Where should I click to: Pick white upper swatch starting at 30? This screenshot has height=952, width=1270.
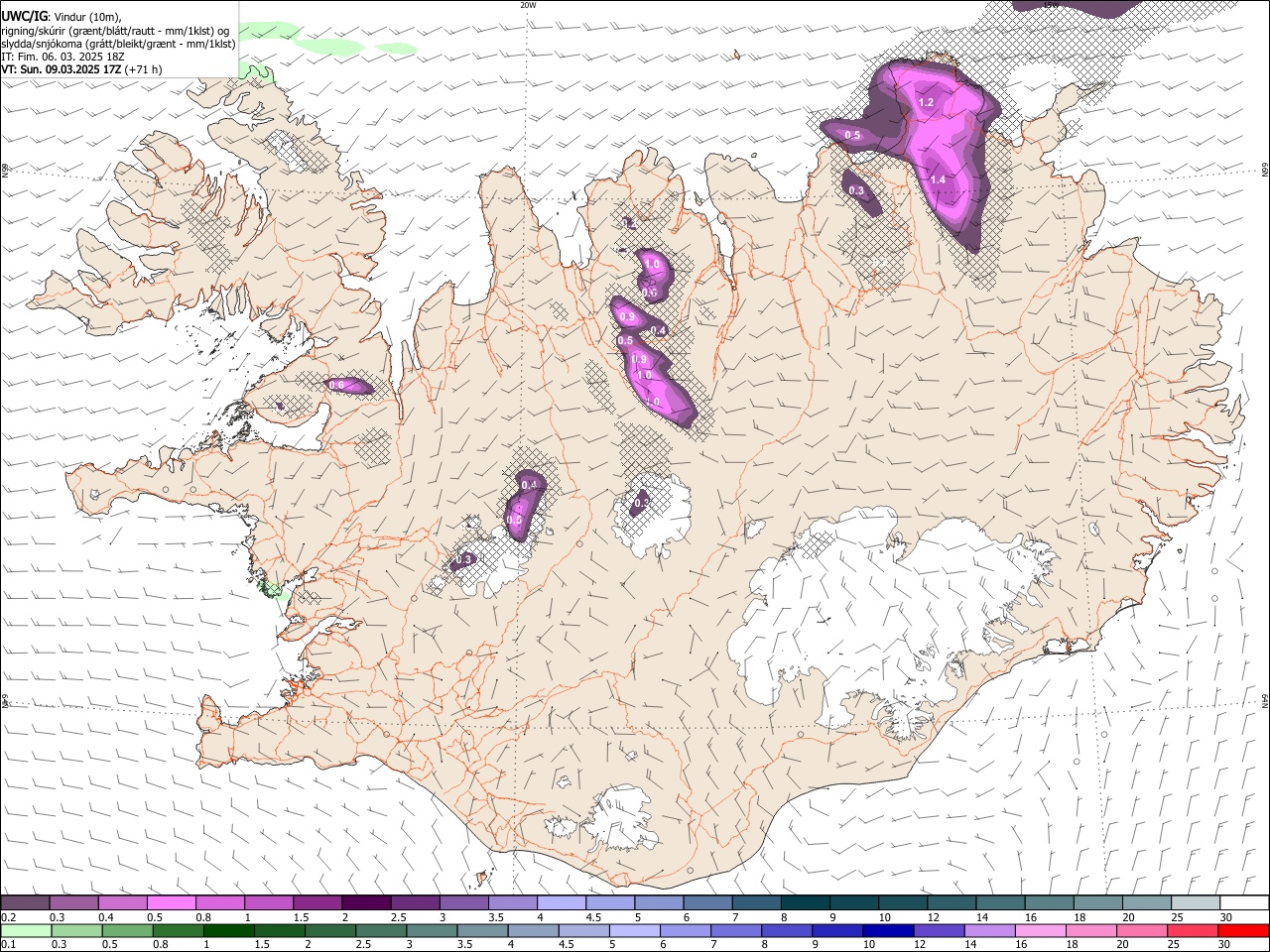point(1244,902)
